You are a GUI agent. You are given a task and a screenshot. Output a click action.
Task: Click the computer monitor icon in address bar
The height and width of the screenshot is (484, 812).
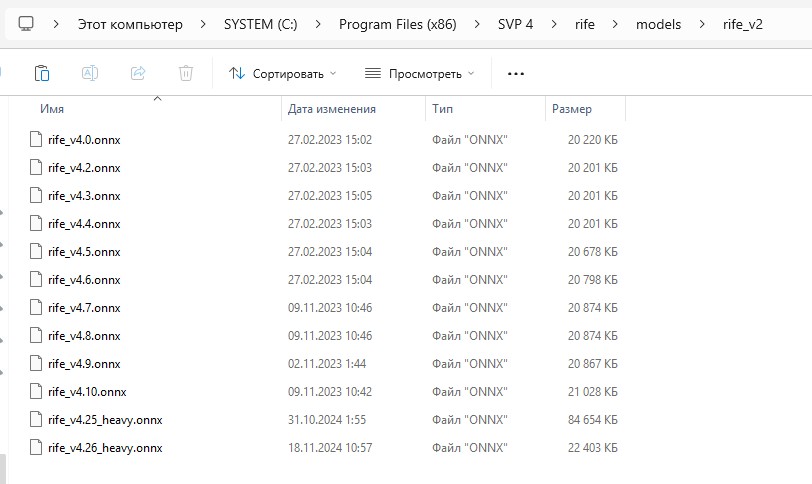(26, 24)
